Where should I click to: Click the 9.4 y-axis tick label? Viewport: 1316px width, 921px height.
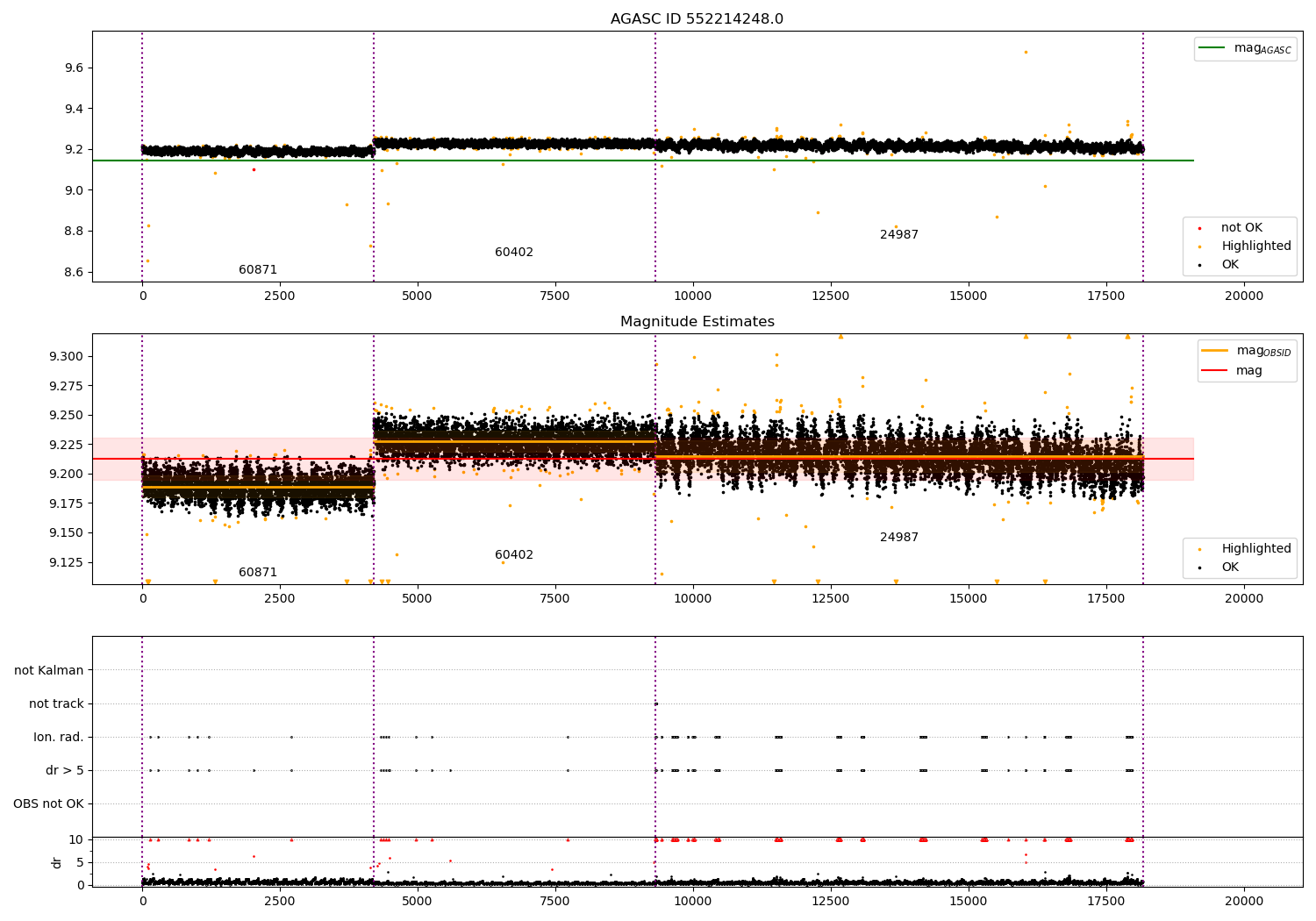(x=75, y=109)
